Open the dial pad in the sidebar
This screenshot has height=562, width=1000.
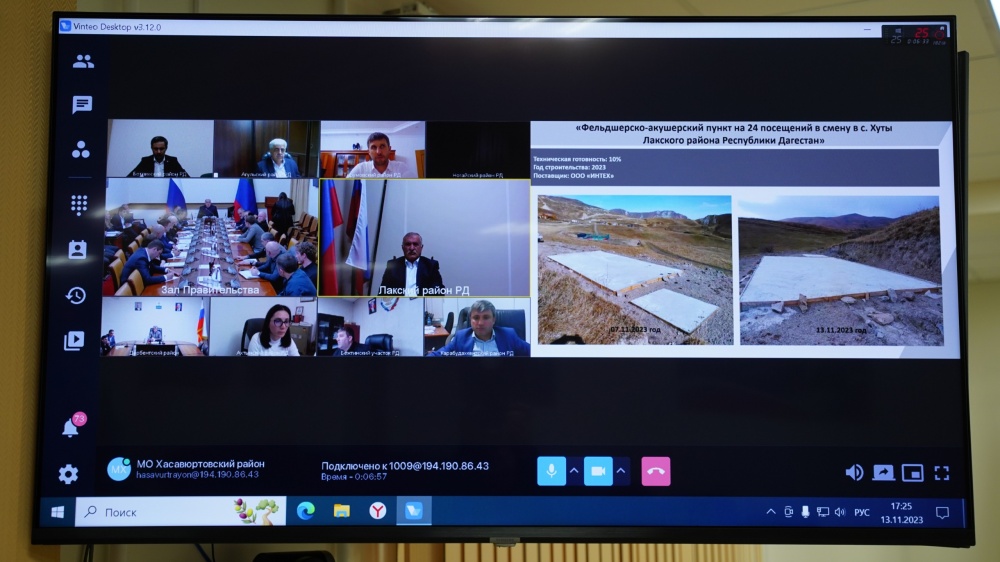coord(79,204)
